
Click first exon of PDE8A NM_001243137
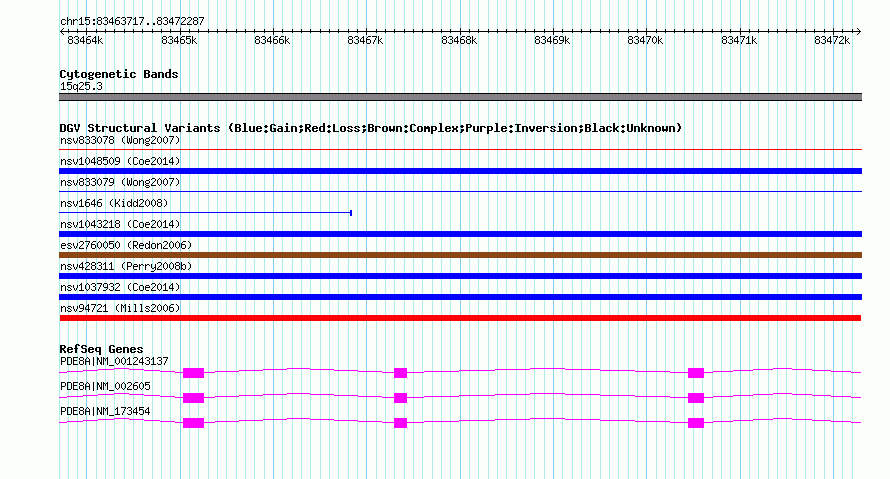pyautogui.click(x=194, y=373)
